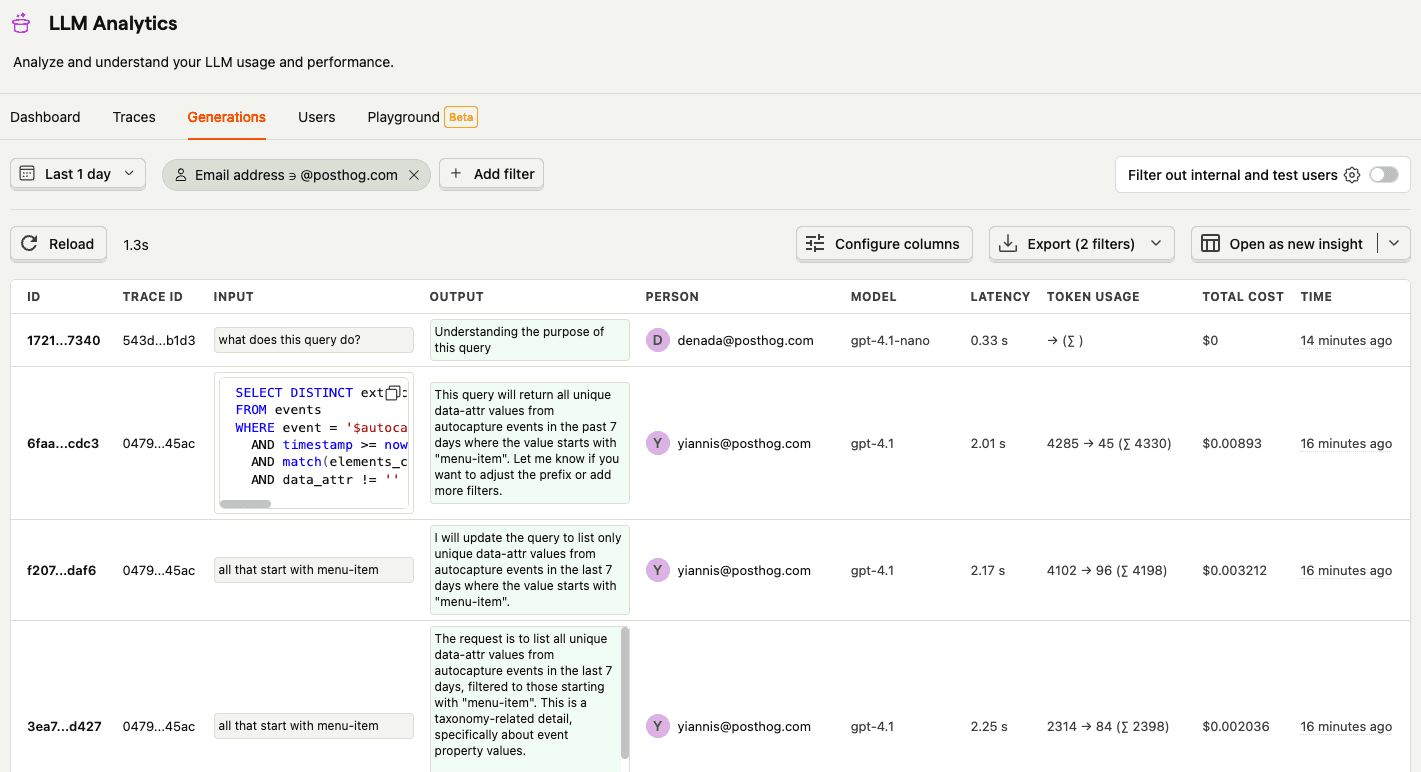Click the '14 minutes ago' time value
Screen dimensions: 1421x772
point(1346,340)
